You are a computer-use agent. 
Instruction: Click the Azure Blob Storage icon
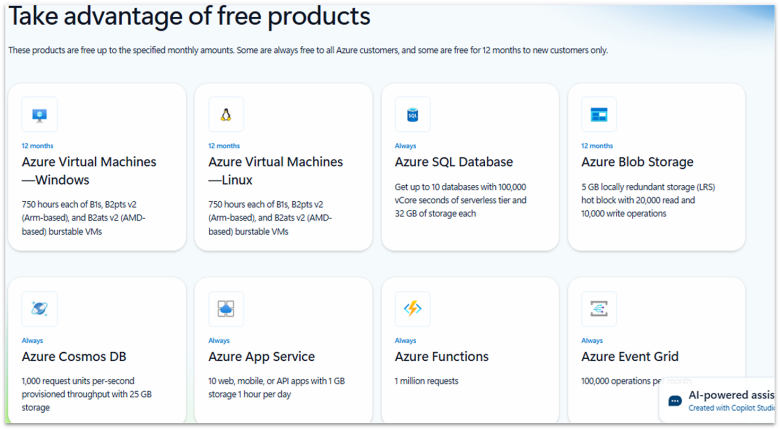pyautogui.click(x=599, y=115)
